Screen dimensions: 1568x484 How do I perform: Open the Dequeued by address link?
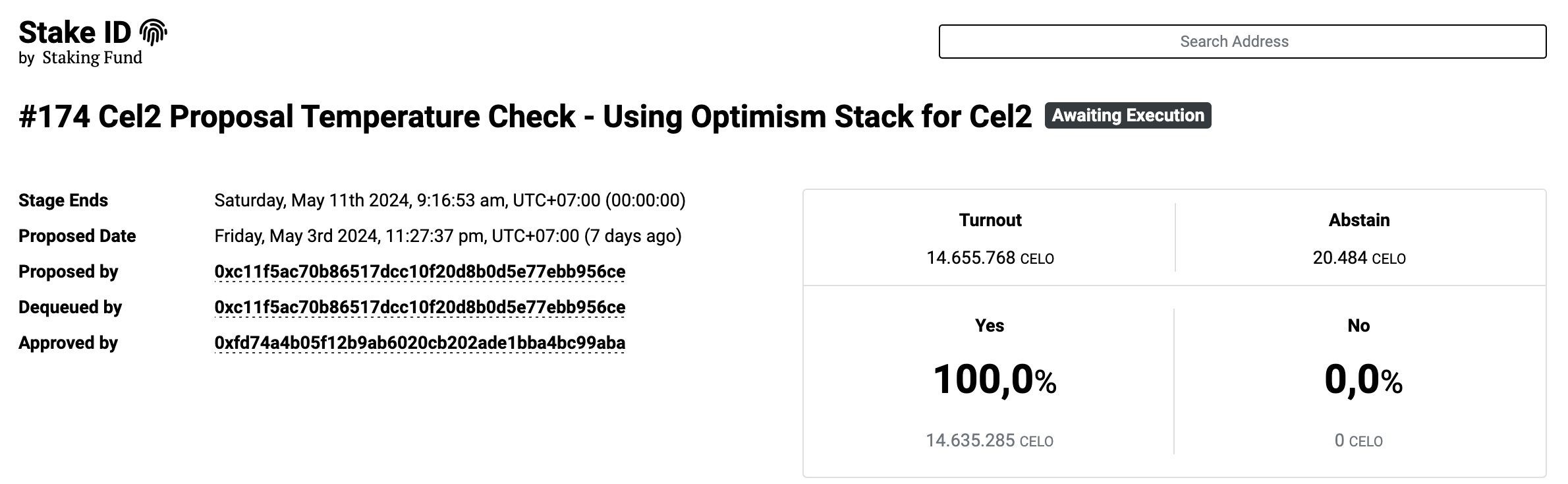pos(420,307)
